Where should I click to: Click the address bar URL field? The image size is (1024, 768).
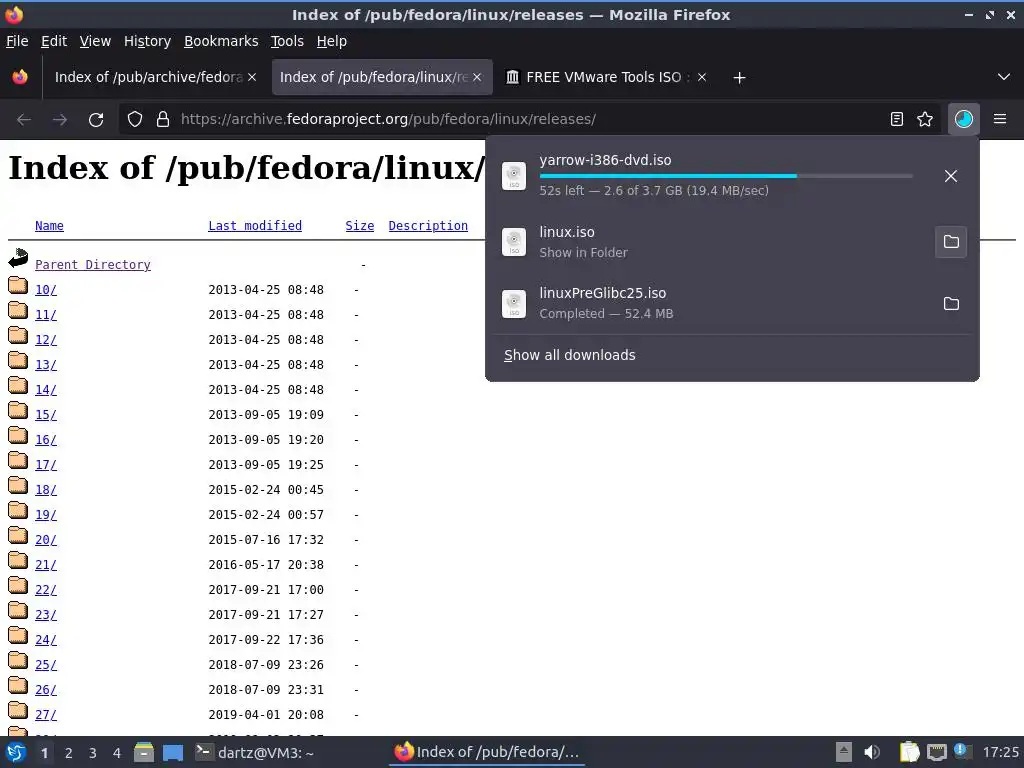529,119
